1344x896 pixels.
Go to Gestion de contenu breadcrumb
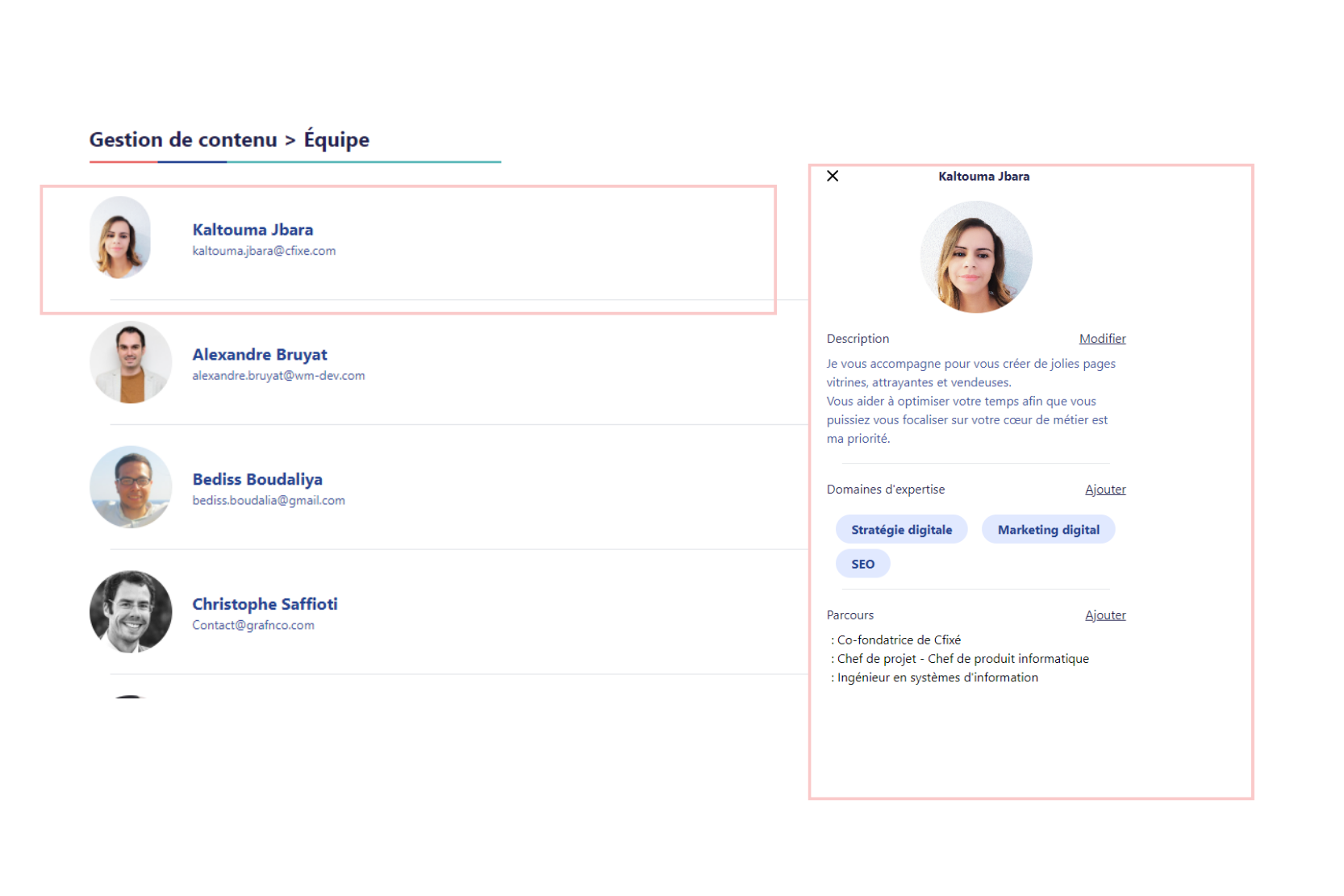(x=183, y=140)
